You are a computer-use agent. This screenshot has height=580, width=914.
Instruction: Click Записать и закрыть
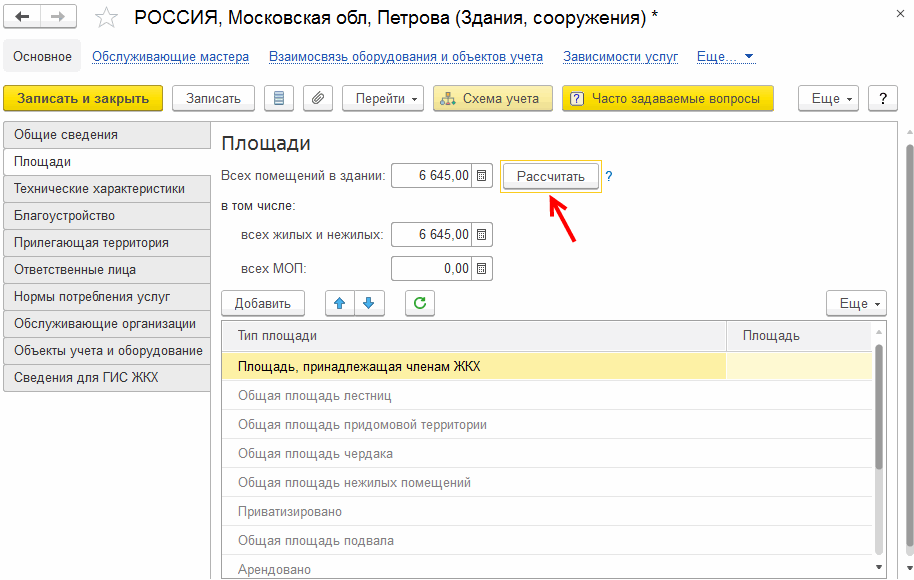(x=83, y=99)
